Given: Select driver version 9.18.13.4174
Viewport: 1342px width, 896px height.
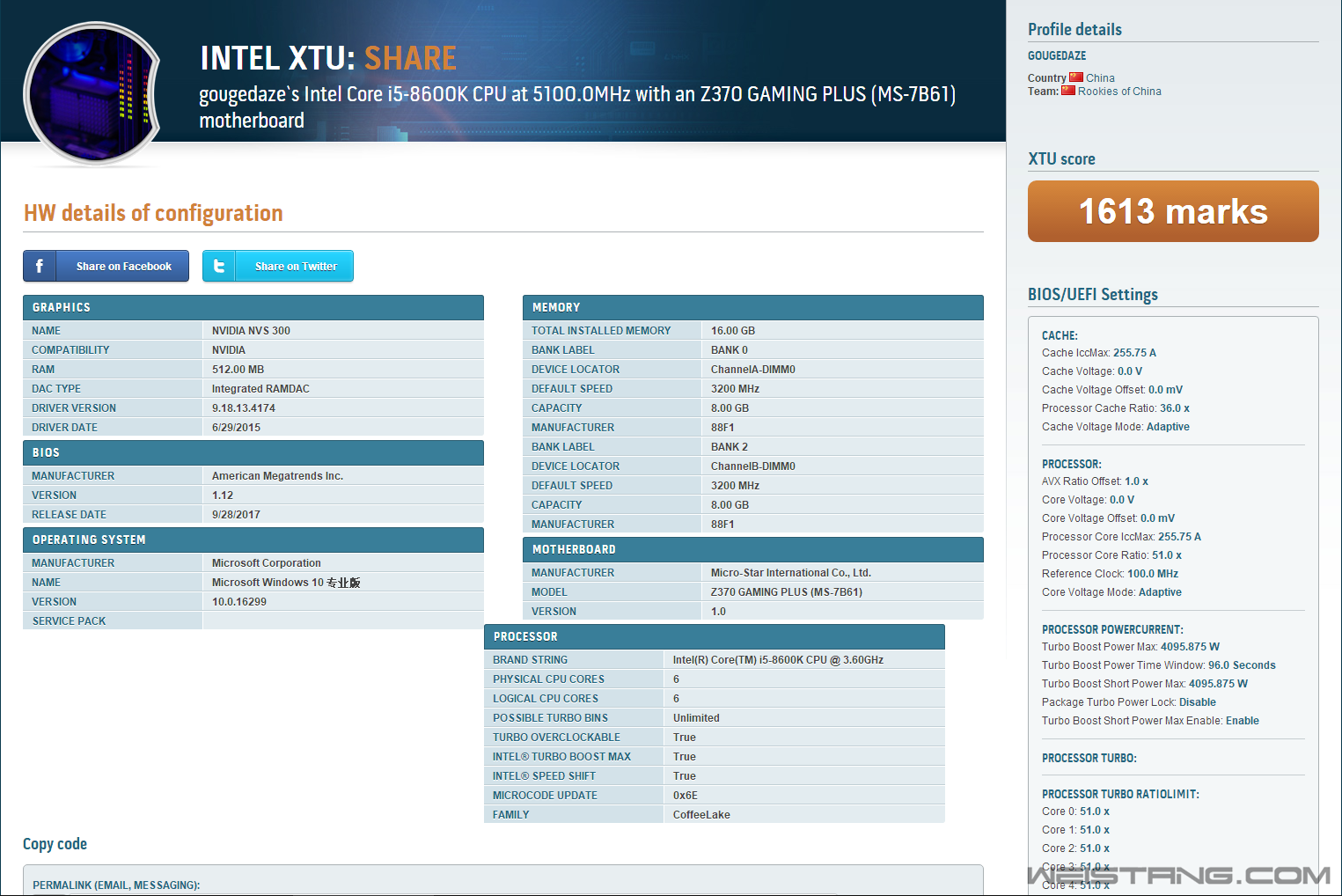Looking at the screenshot, I should pyautogui.click(x=244, y=408).
